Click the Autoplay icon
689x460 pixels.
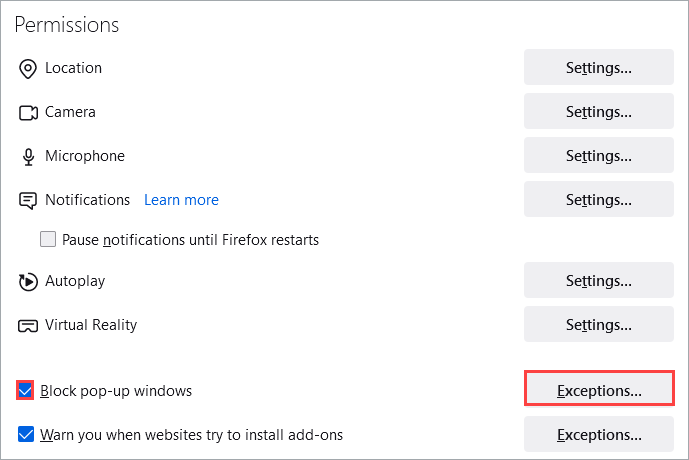pyautogui.click(x=28, y=282)
